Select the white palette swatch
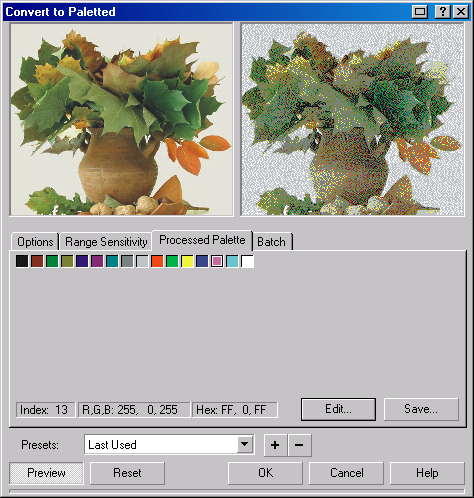The height and width of the screenshot is (498, 474). (x=247, y=261)
